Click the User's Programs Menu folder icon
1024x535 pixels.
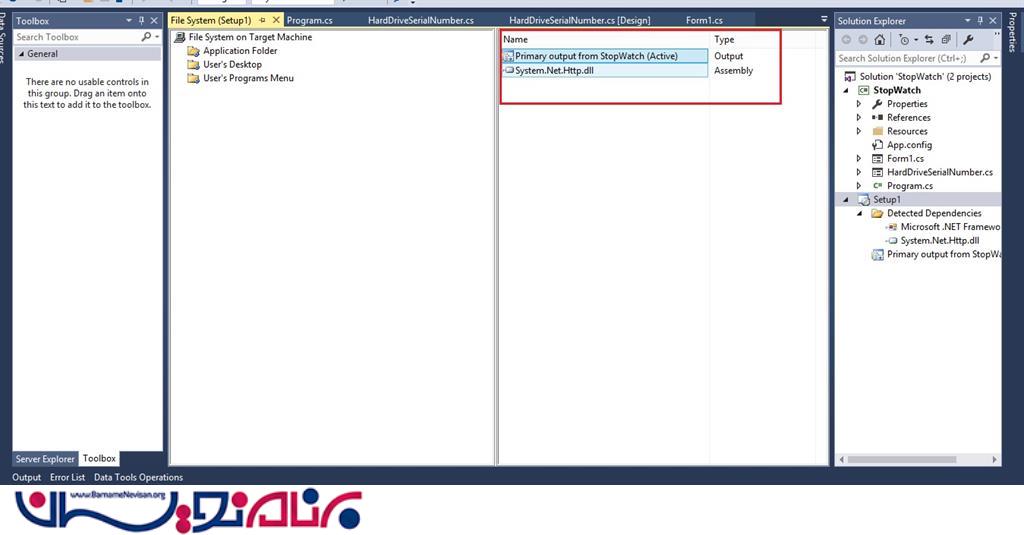[x=193, y=78]
